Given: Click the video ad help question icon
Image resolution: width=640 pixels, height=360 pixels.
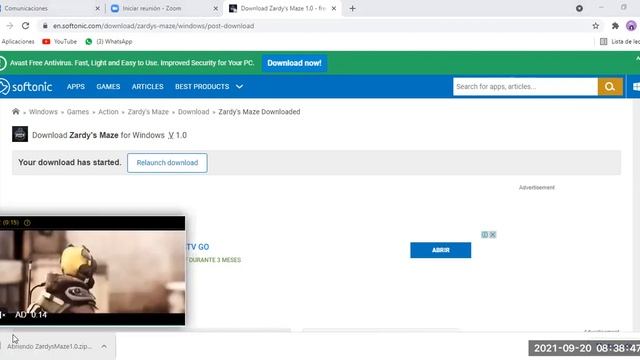Looking at the screenshot, I should click(x=27, y=222).
